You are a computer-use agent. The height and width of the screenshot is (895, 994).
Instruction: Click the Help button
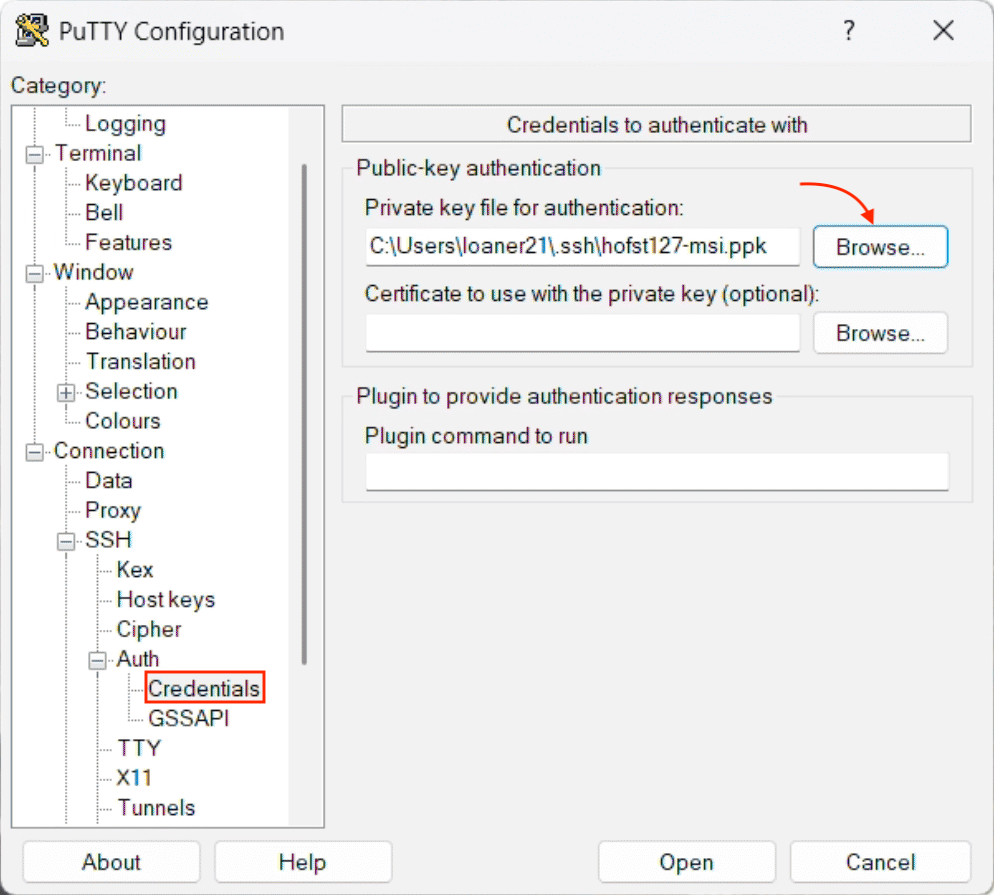pos(302,862)
